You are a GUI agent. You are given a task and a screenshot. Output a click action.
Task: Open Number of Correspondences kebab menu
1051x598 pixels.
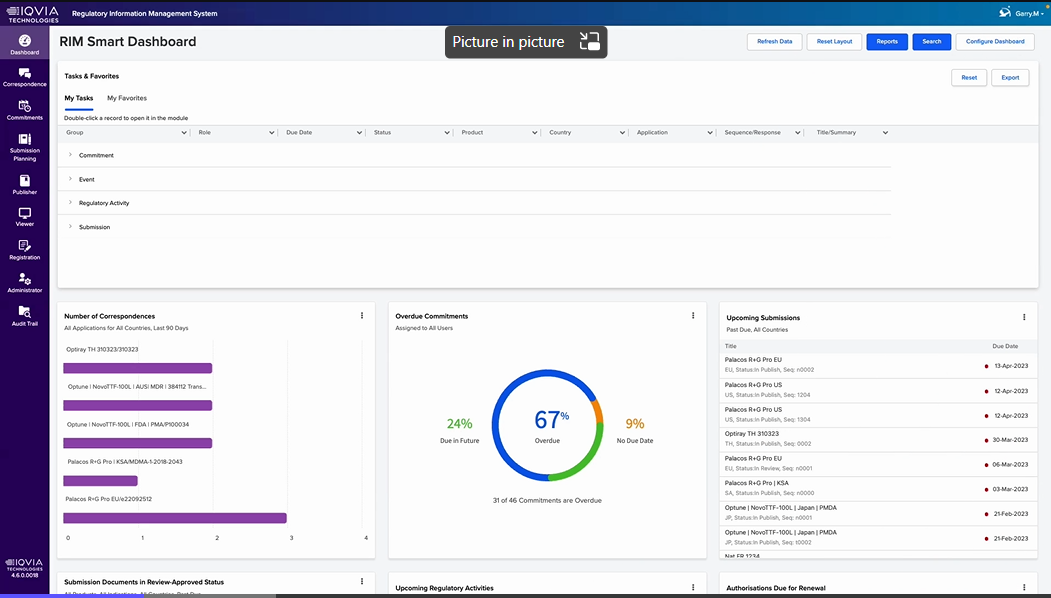pos(362,316)
